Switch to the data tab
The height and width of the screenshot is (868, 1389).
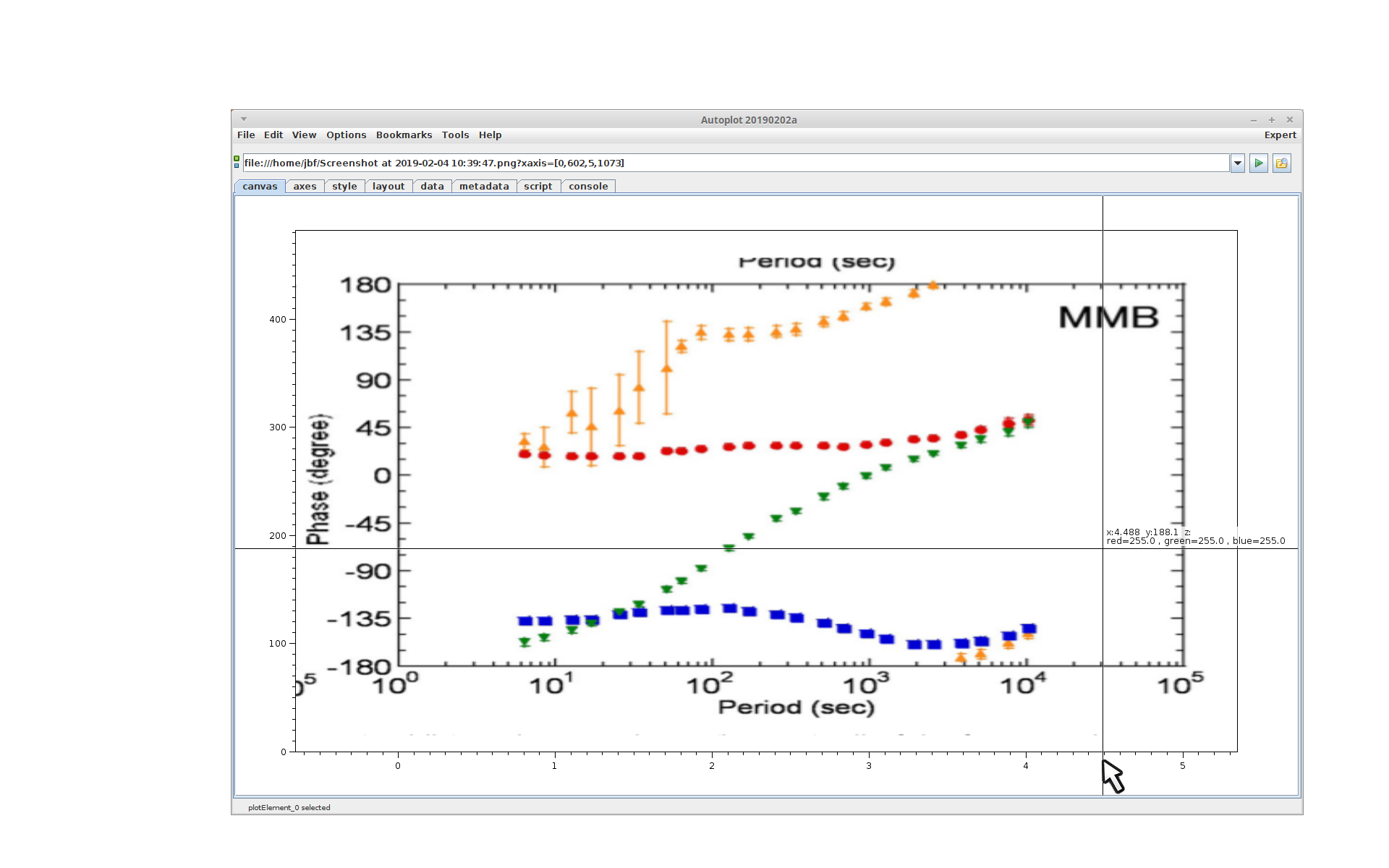(x=432, y=187)
